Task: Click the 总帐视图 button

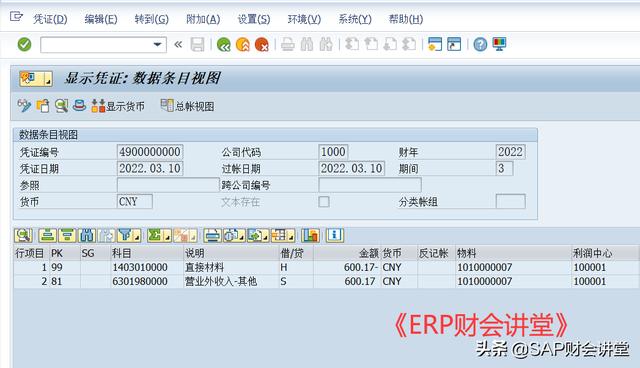Action: pyautogui.click(x=187, y=106)
